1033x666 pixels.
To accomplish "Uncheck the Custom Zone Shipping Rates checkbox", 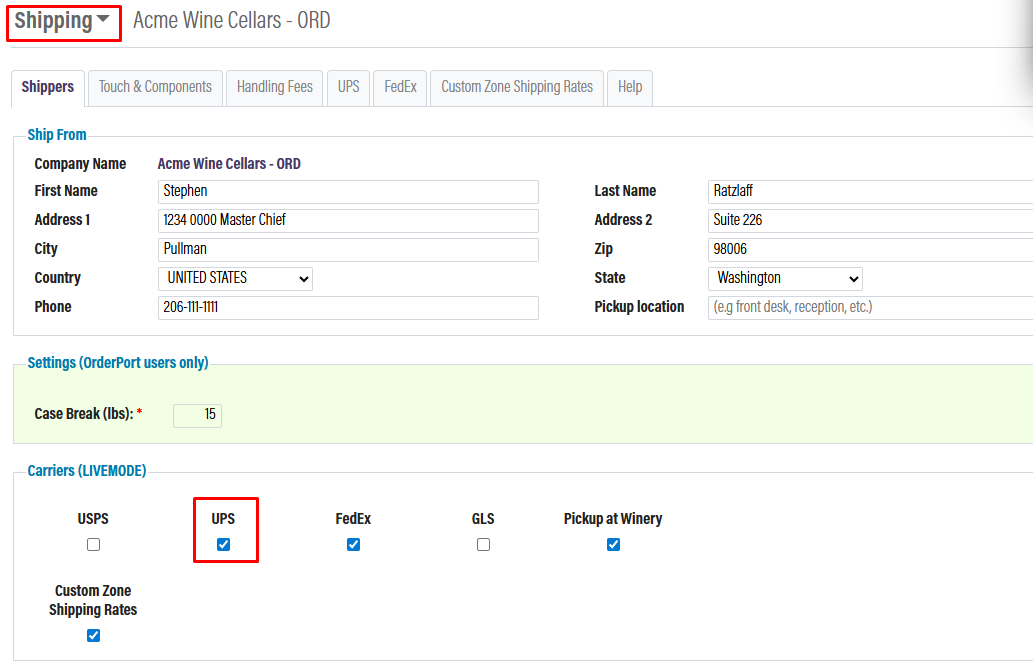I will click(94, 636).
